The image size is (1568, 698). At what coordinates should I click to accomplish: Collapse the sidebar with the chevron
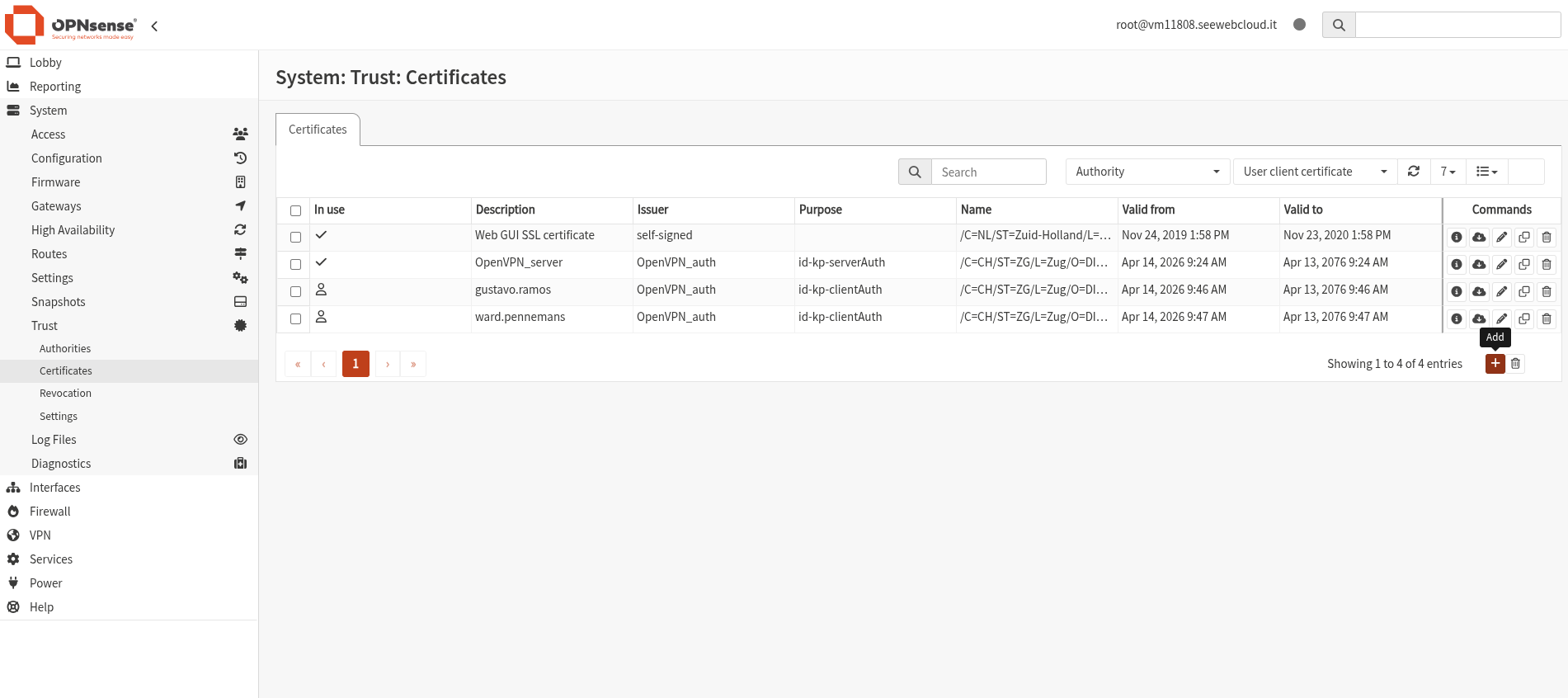pos(154,26)
